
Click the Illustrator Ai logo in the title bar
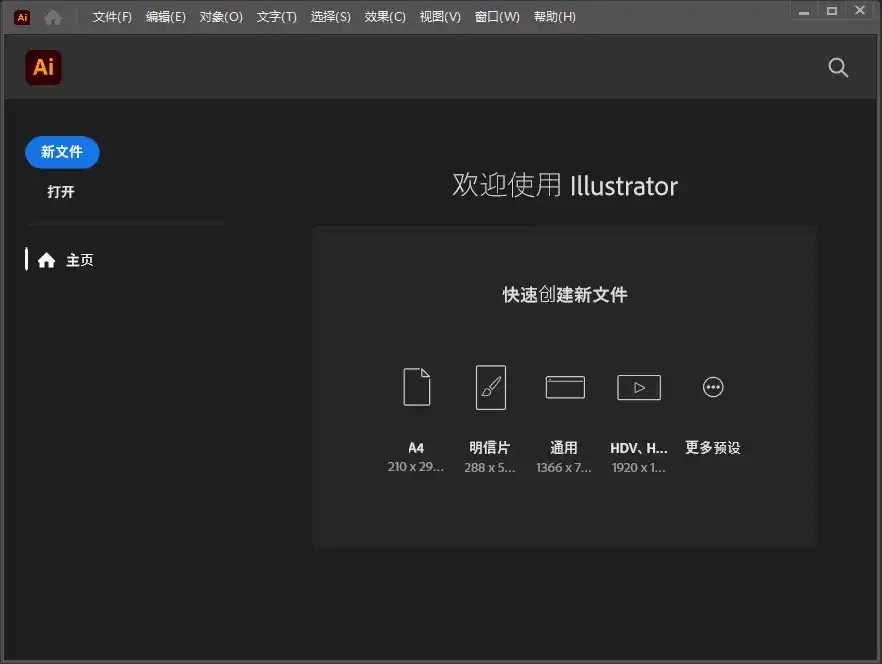[21, 16]
